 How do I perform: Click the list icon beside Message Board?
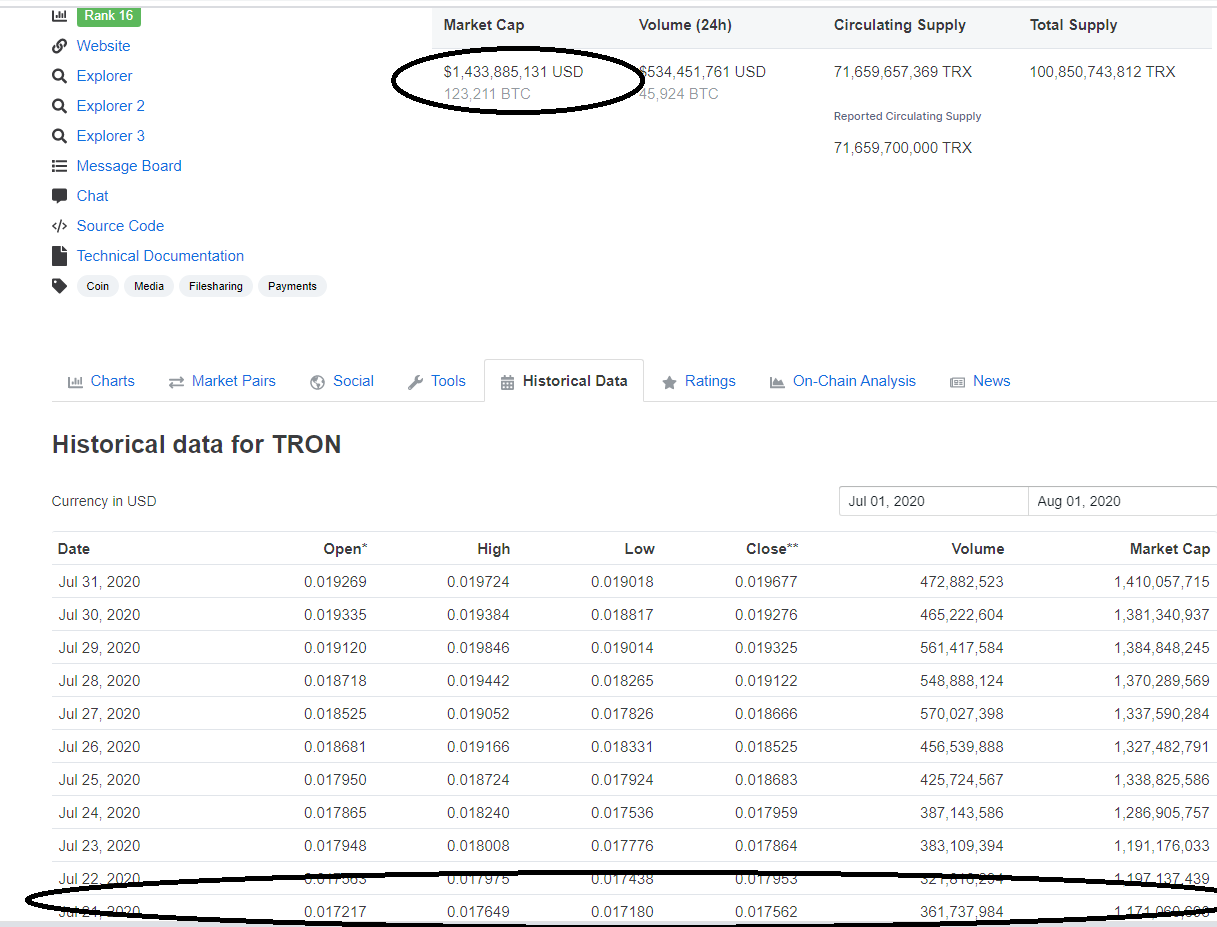[59, 166]
